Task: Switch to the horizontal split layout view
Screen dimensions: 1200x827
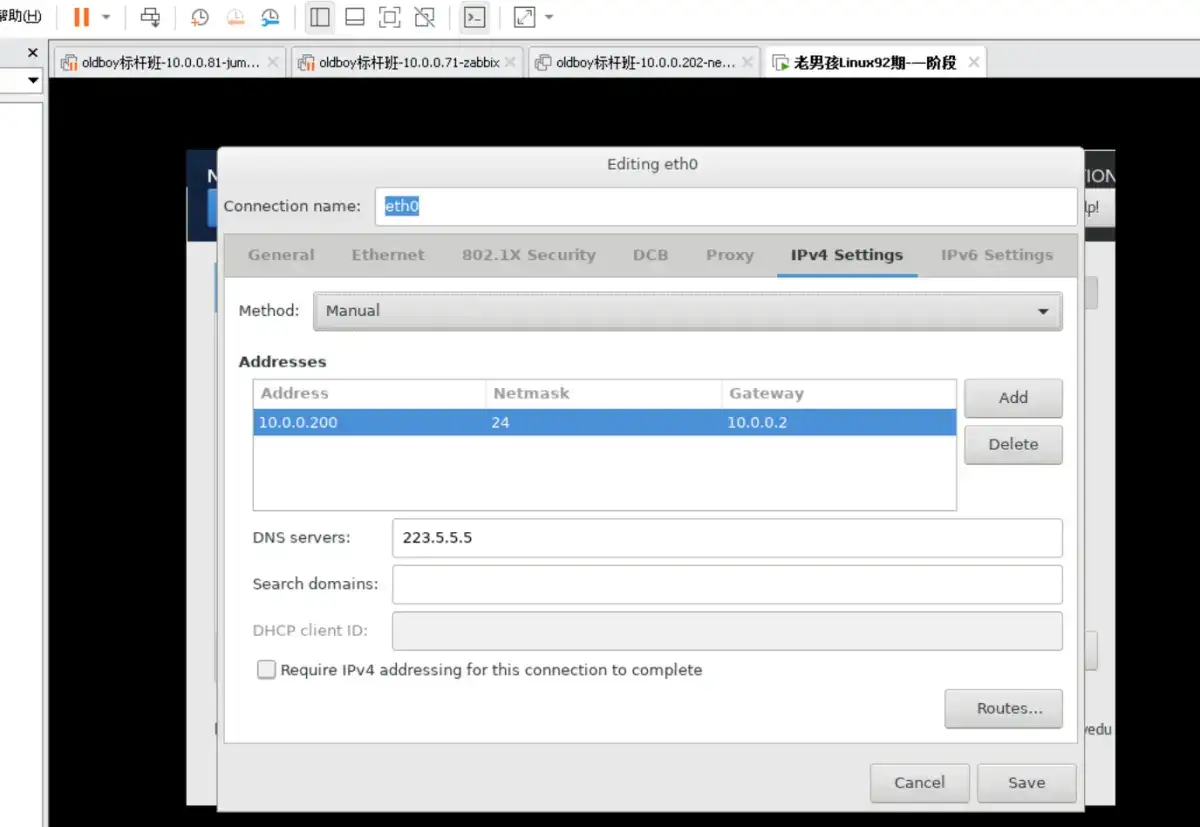Action: pyautogui.click(x=354, y=17)
